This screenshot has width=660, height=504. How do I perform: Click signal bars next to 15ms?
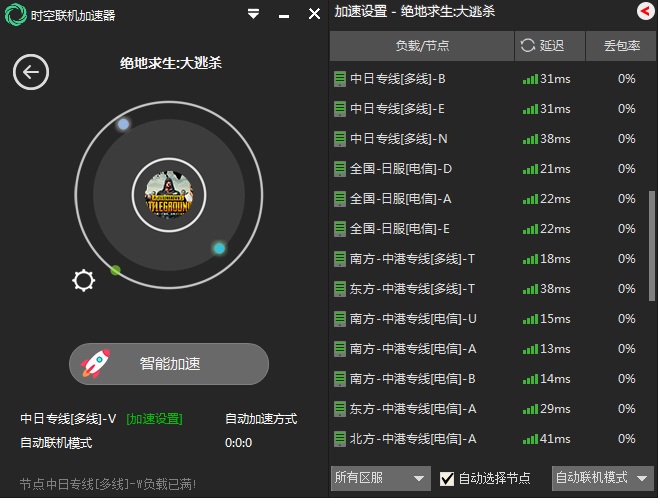[530, 320]
